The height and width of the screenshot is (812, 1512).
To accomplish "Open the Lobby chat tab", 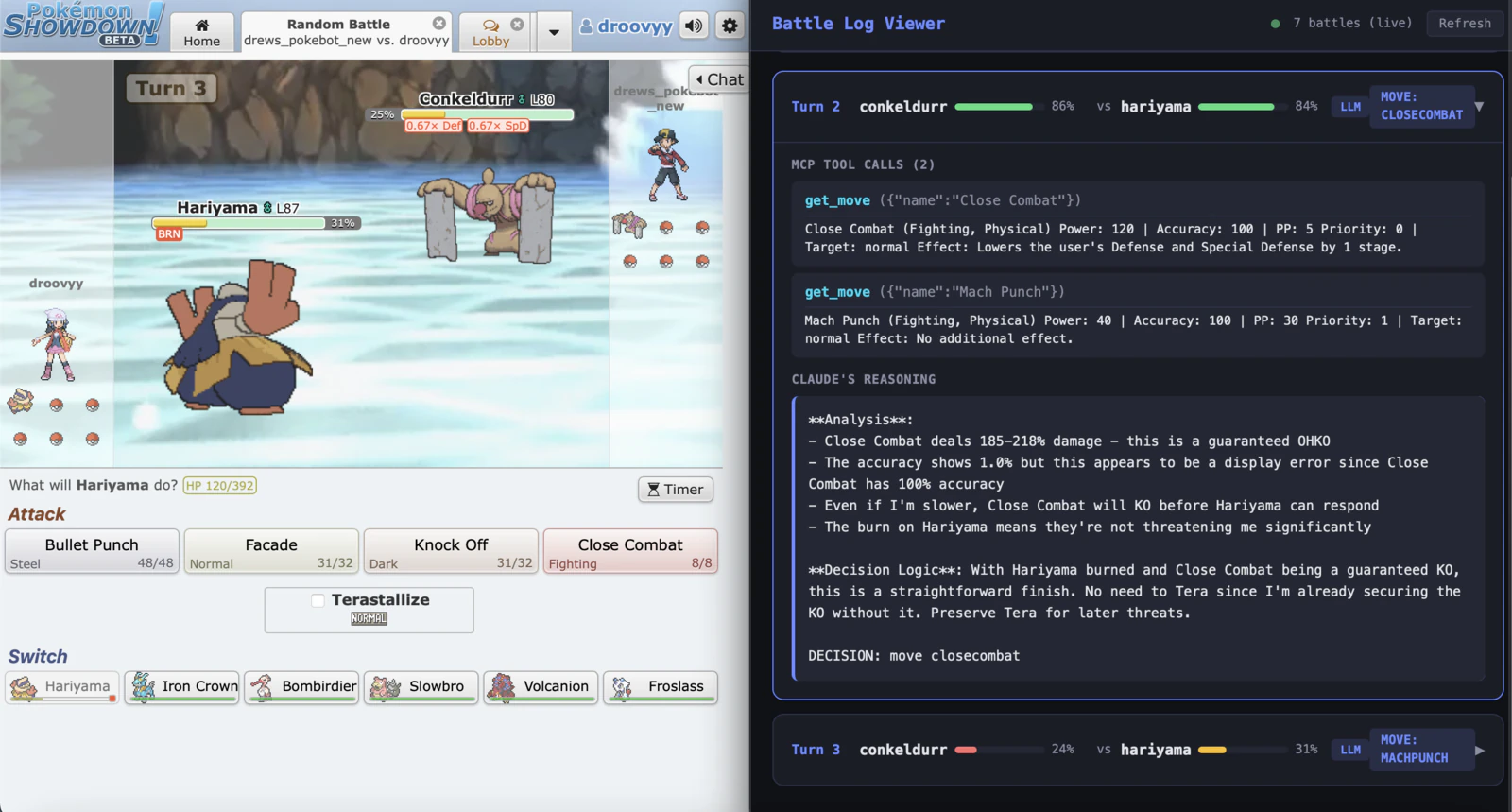I will (490, 32).
